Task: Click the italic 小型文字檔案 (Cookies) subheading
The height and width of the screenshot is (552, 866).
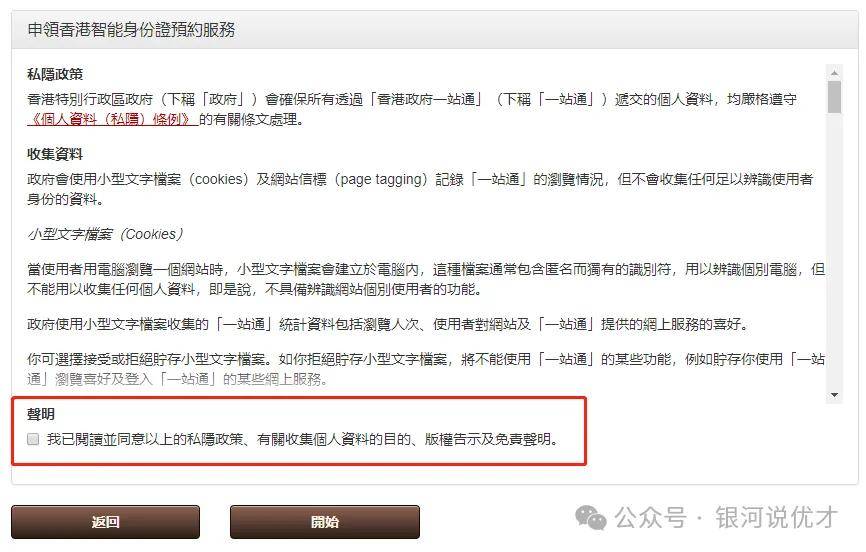Action: 105,234
